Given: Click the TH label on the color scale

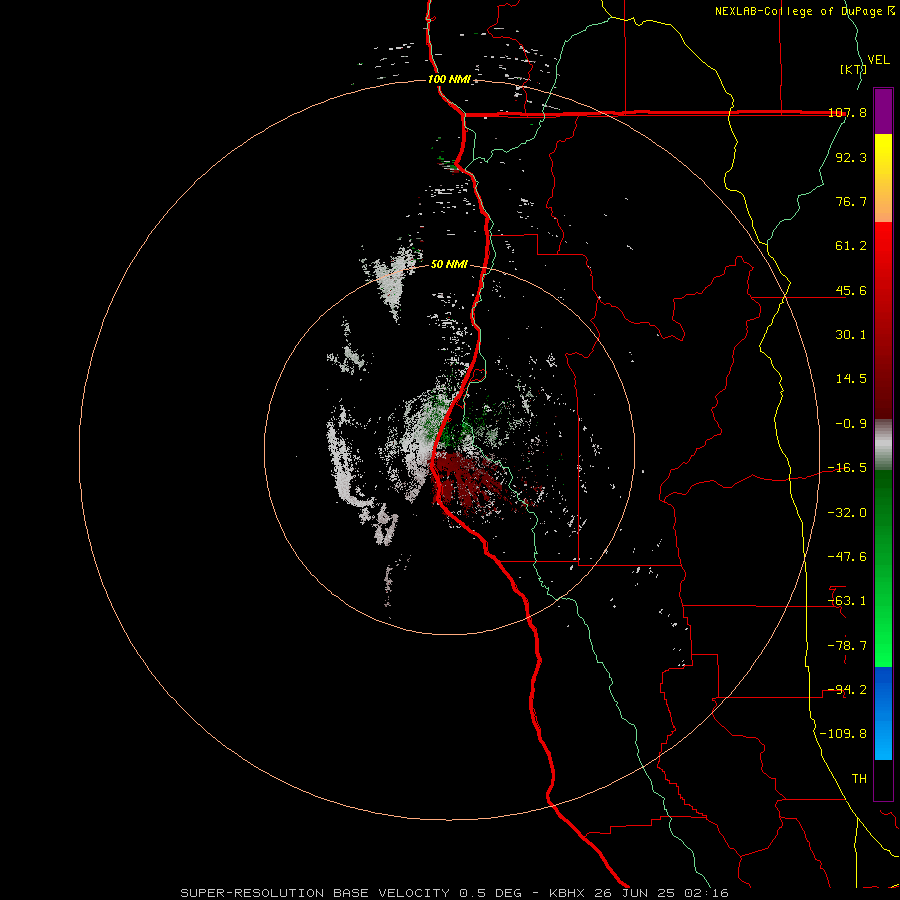Looking at the screenshot, I should (859, 779).
